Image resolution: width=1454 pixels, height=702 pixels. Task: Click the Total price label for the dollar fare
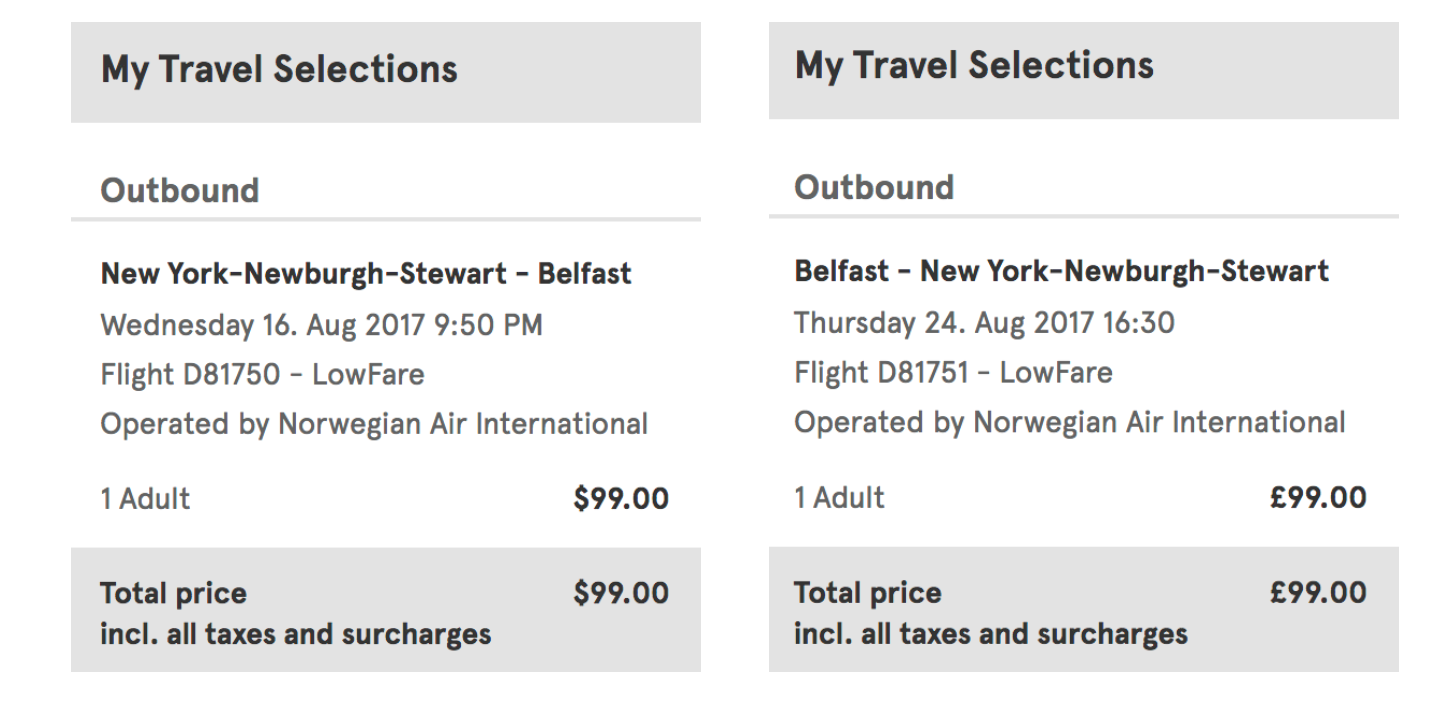point(173,594)
